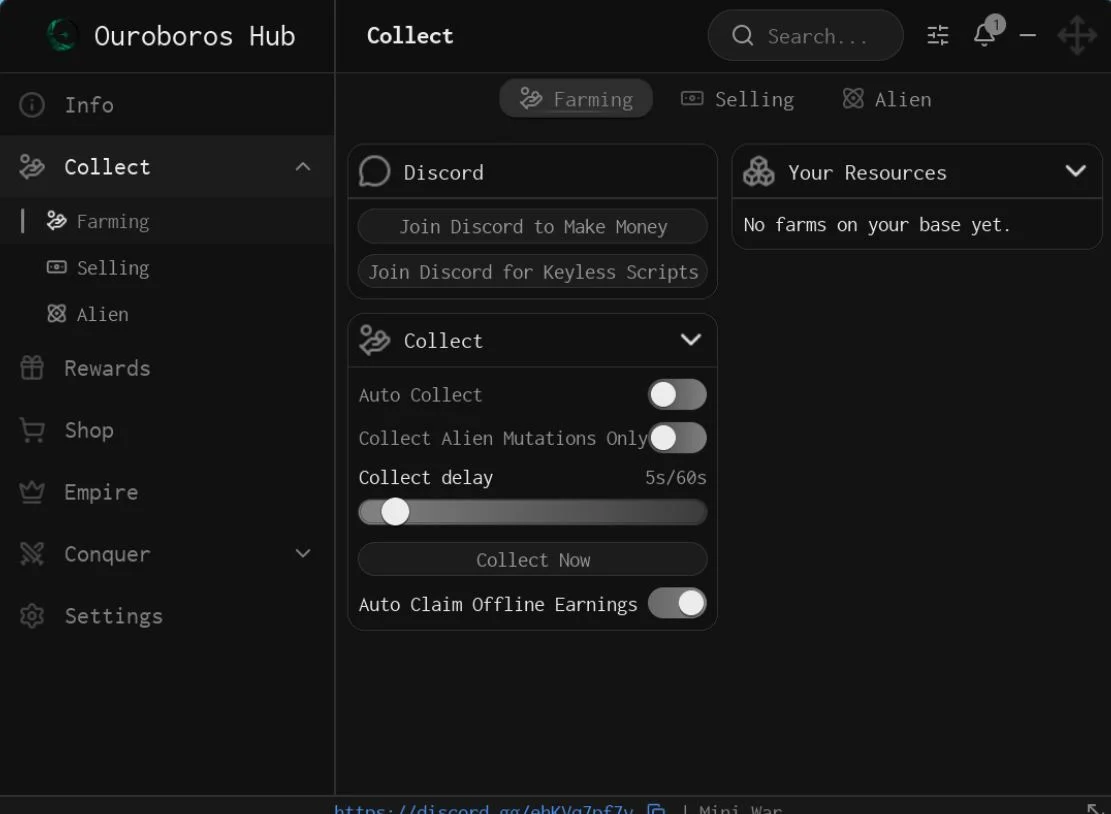Select Selling in the sidebar
Screen dimensions: 1111x814
[167, 268]
